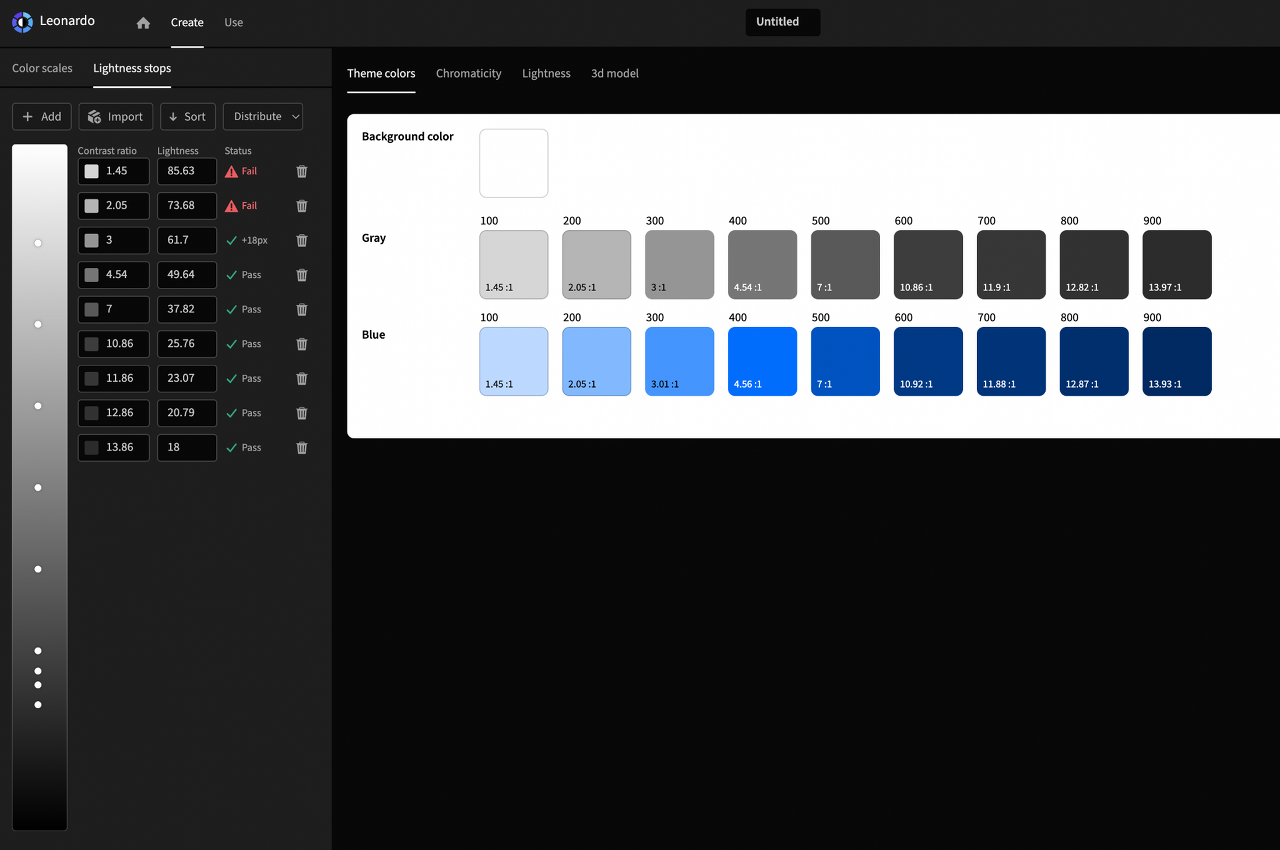
Task: Sort the lightness stops
Action: point(187,117)
